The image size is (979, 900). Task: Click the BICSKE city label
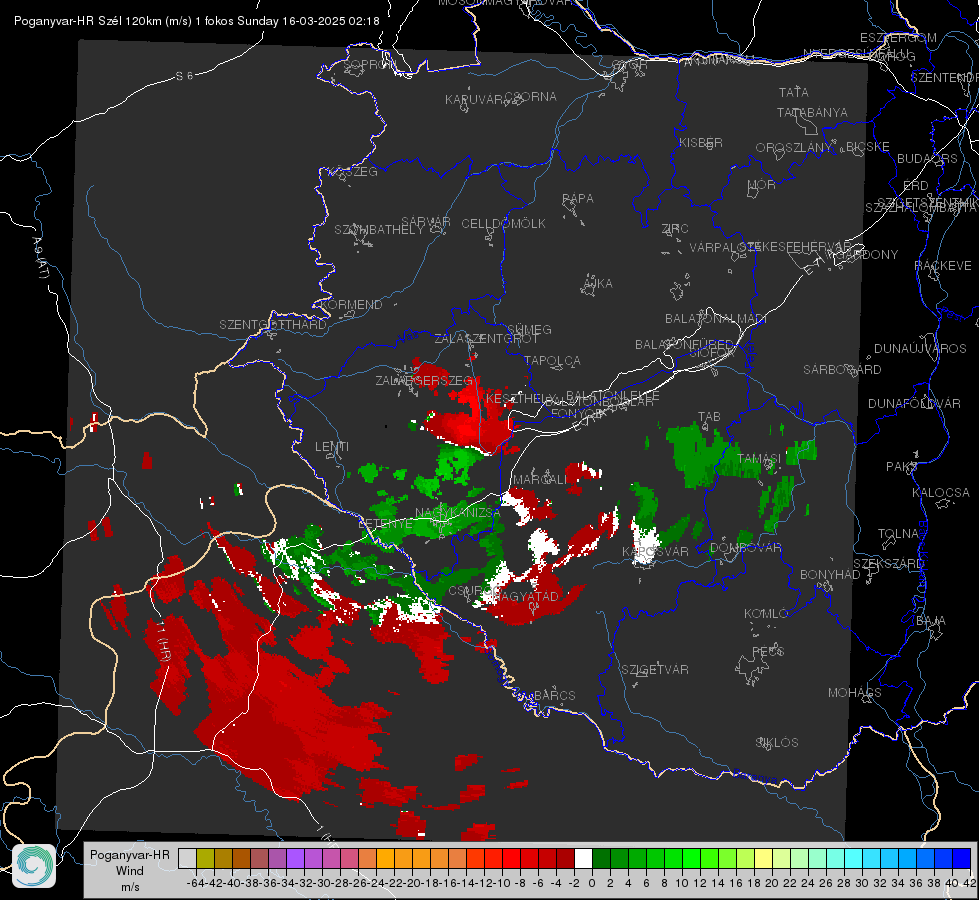click(868, 147)
